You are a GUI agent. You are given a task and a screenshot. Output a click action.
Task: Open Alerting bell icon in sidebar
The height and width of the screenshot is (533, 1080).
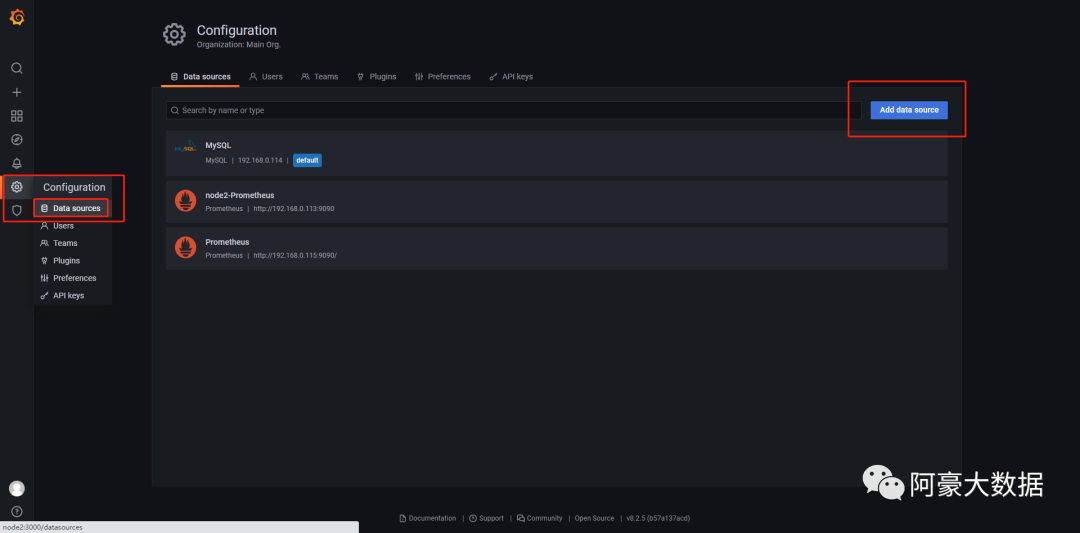17,163
